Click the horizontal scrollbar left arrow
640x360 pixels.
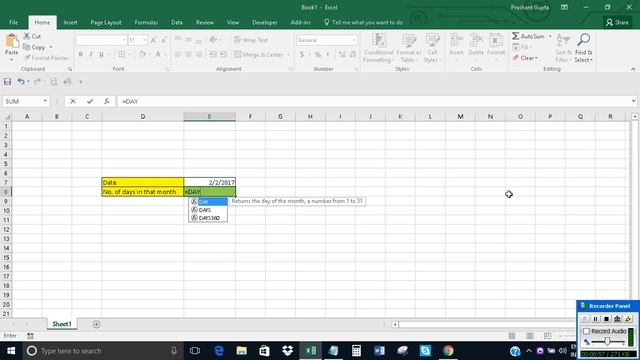click(x=395, y=324)
